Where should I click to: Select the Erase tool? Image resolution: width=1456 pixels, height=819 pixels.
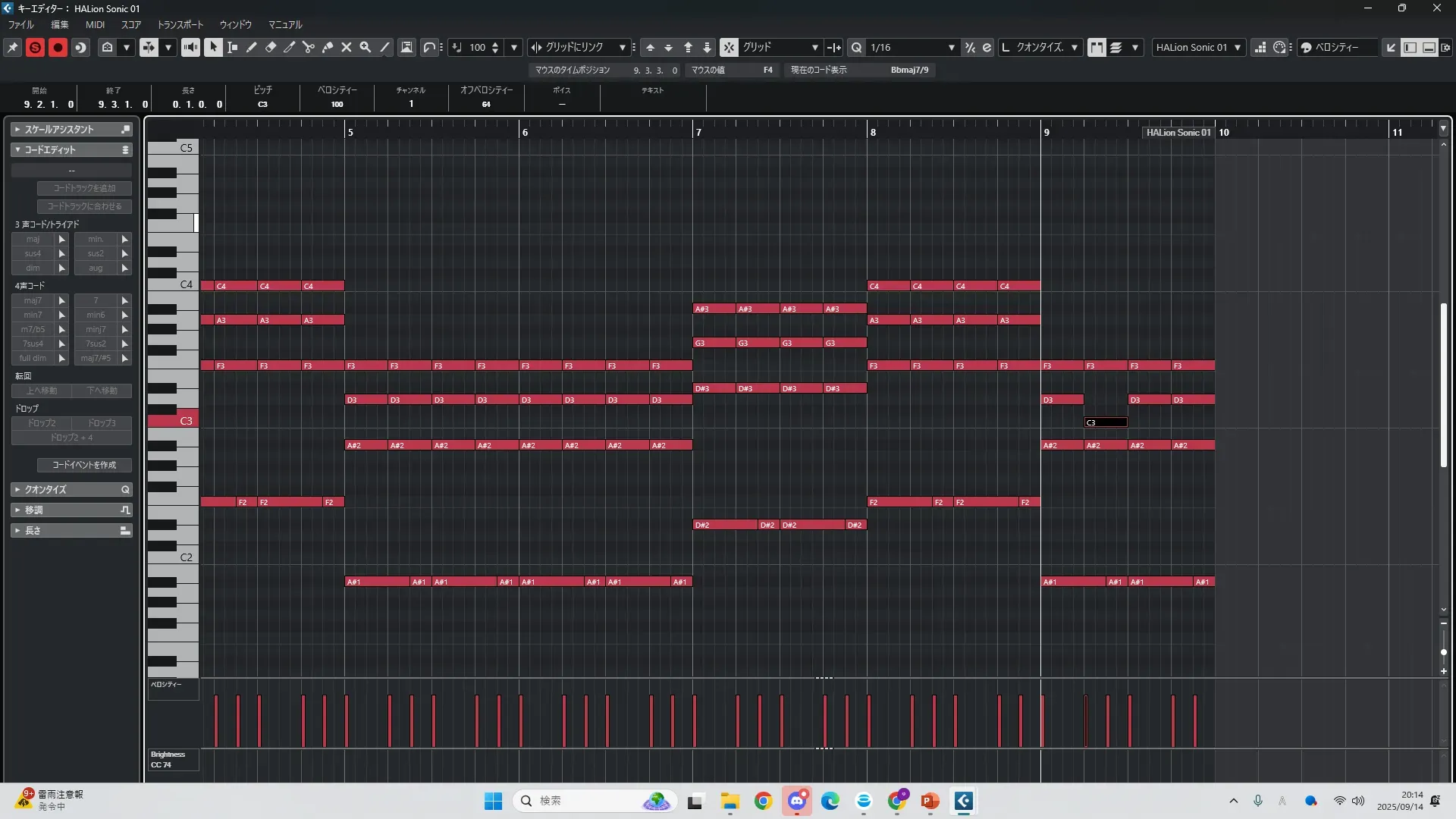[x=271, y=47]
